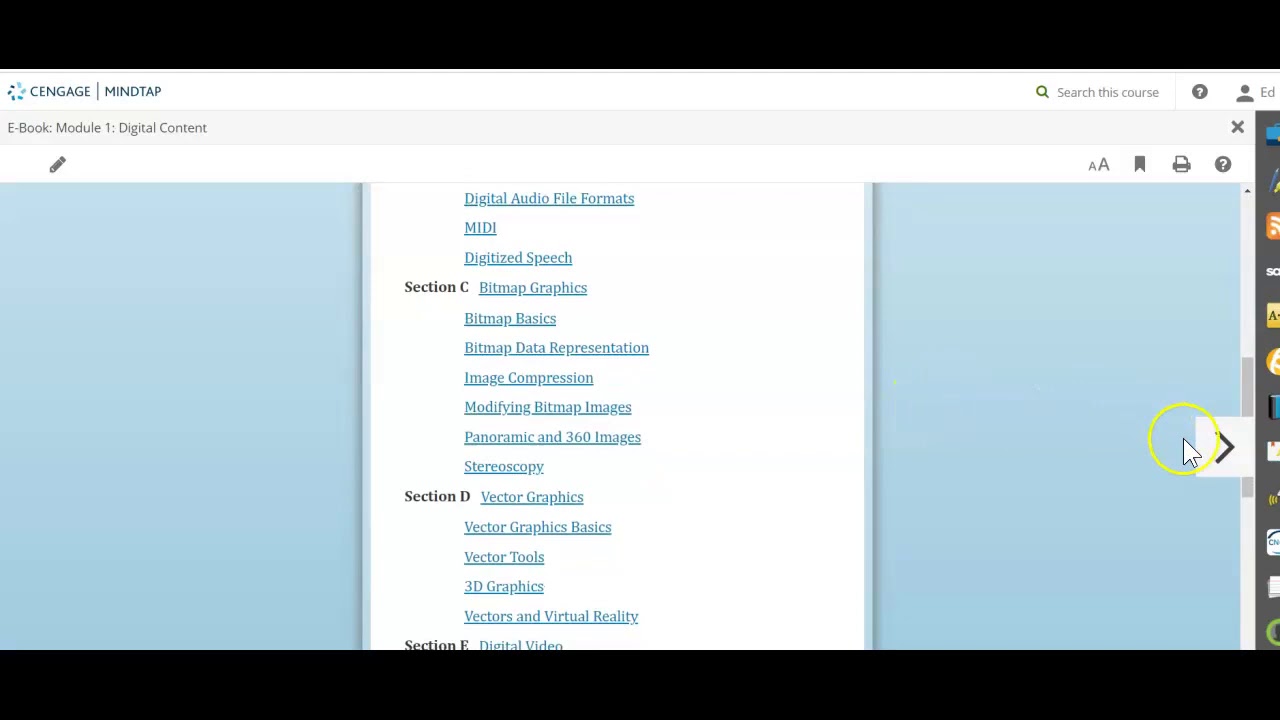The height and width of the screenshot is (720, 1280).
Task: Click the Cengage MindTap logo
Action: (x=84, y=91)
